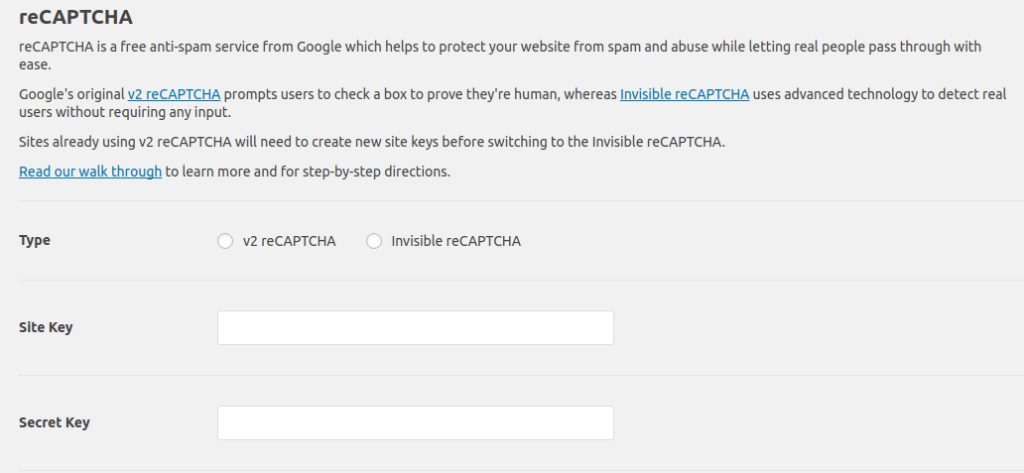Click the v2 reCAPTCHA radio label text
Screen dimensions: 1024x473
click(x=289, y=241)
